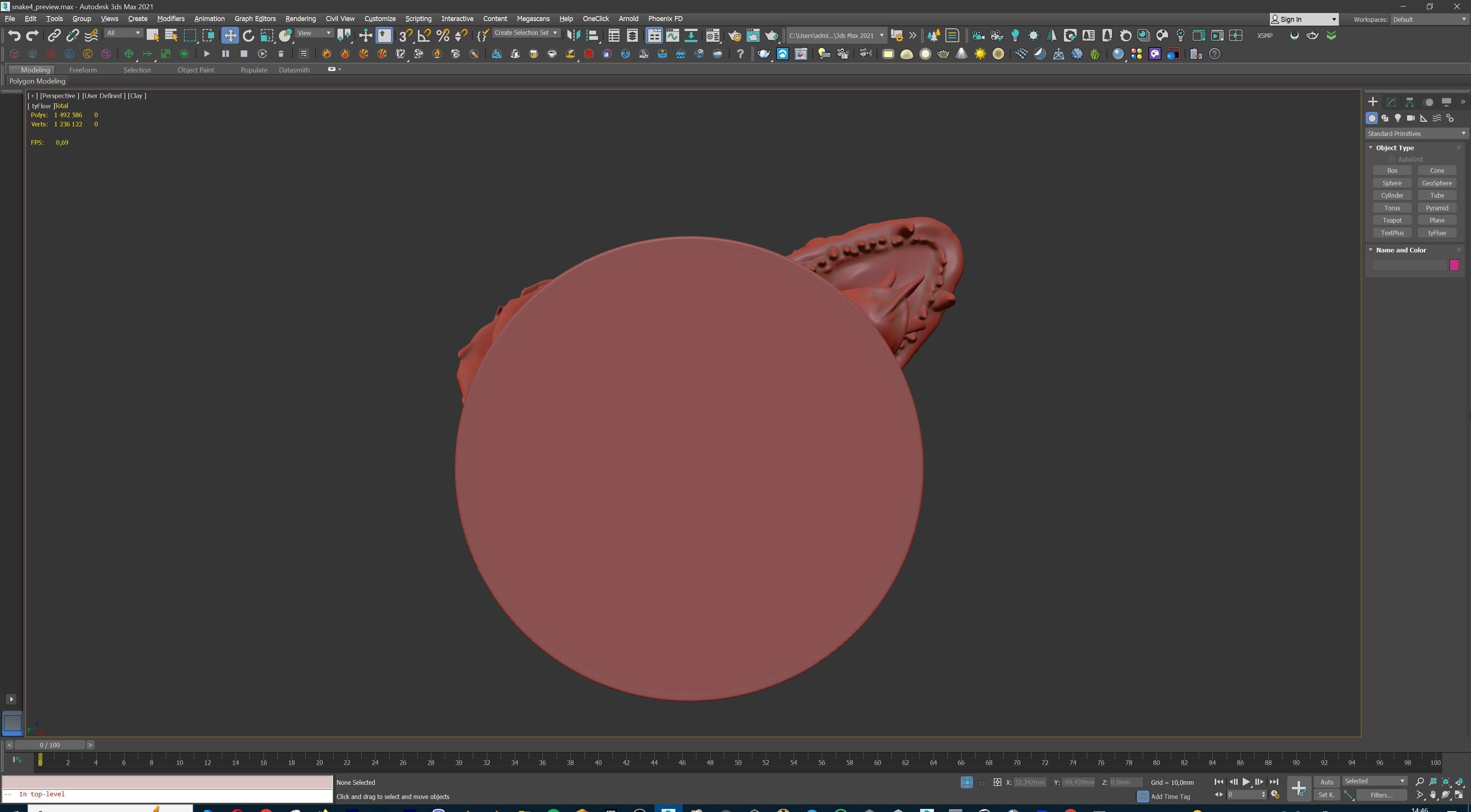Click the Teapot primitive button
The image size is (1471, 812).
tap(1392, 220)
